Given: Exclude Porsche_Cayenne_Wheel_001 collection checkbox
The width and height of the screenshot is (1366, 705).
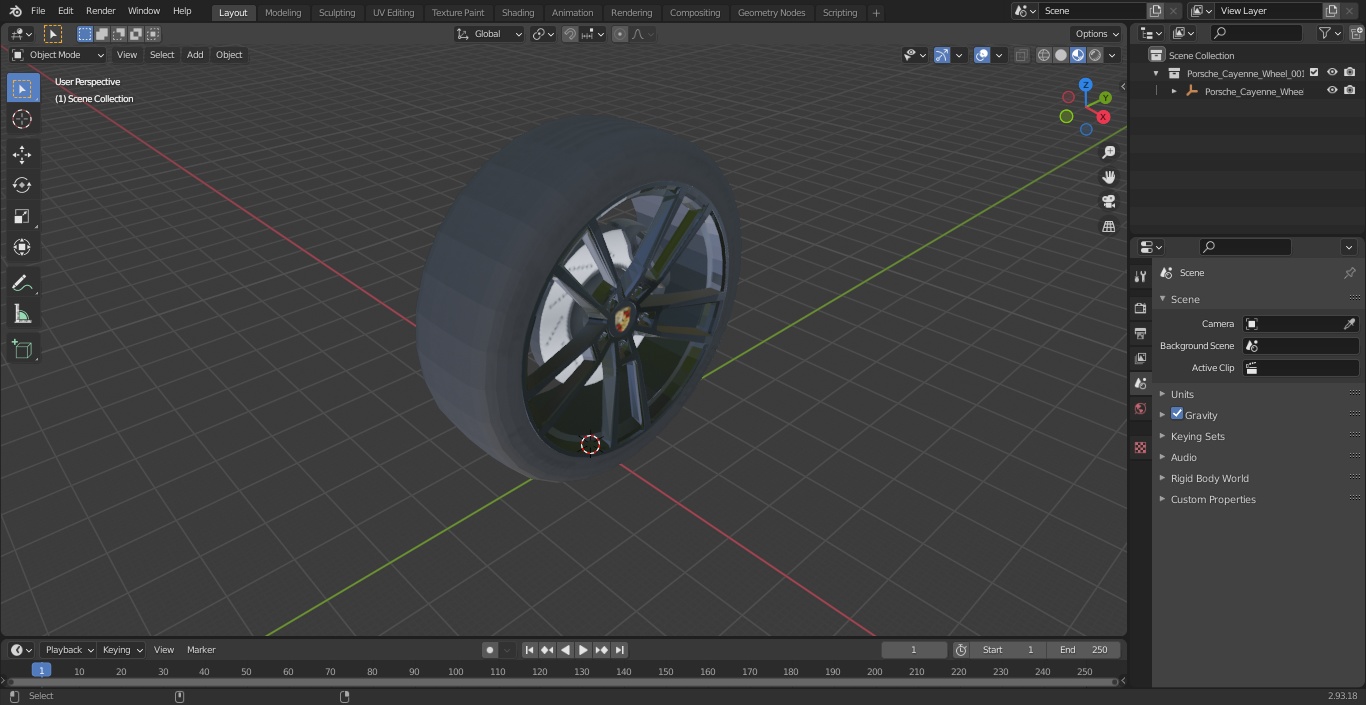Looking at the screenshot, I should (x=1314, y=73).
